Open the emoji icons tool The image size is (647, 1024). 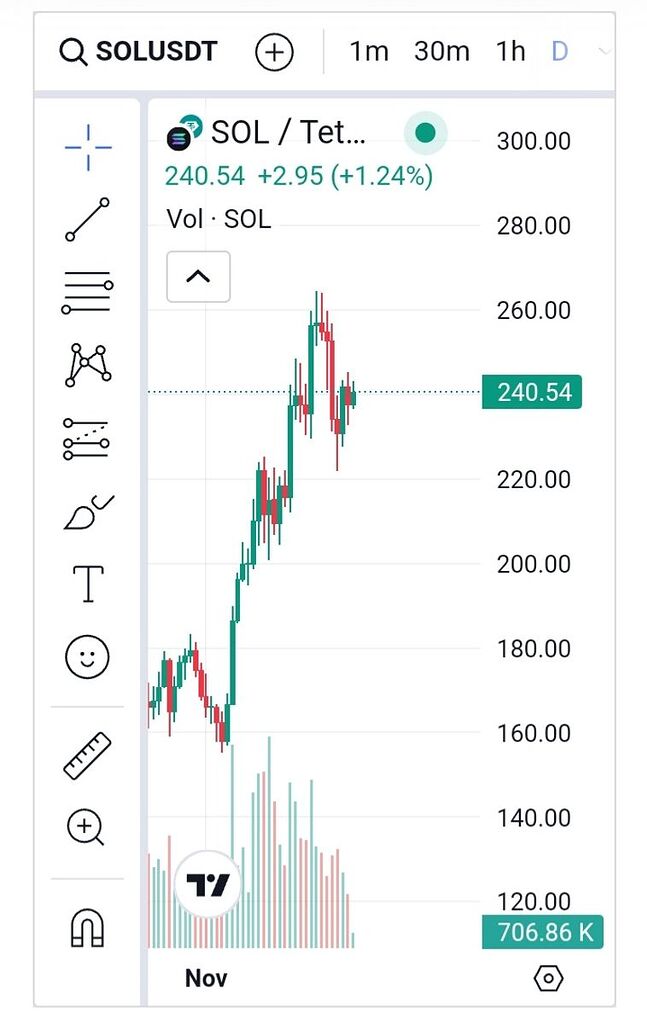(88, 657)
